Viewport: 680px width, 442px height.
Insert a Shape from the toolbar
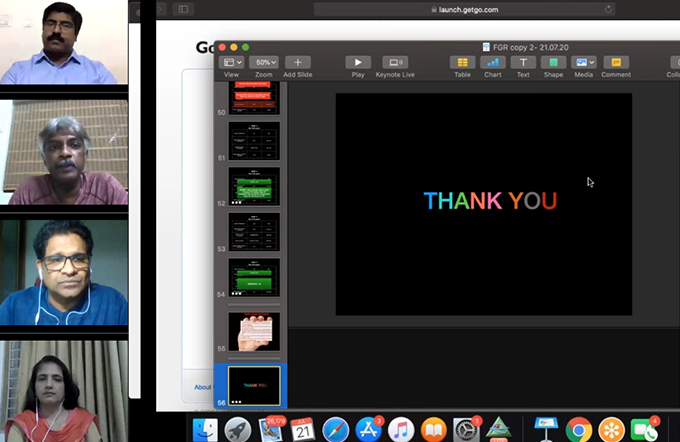(x=553, y=62)
